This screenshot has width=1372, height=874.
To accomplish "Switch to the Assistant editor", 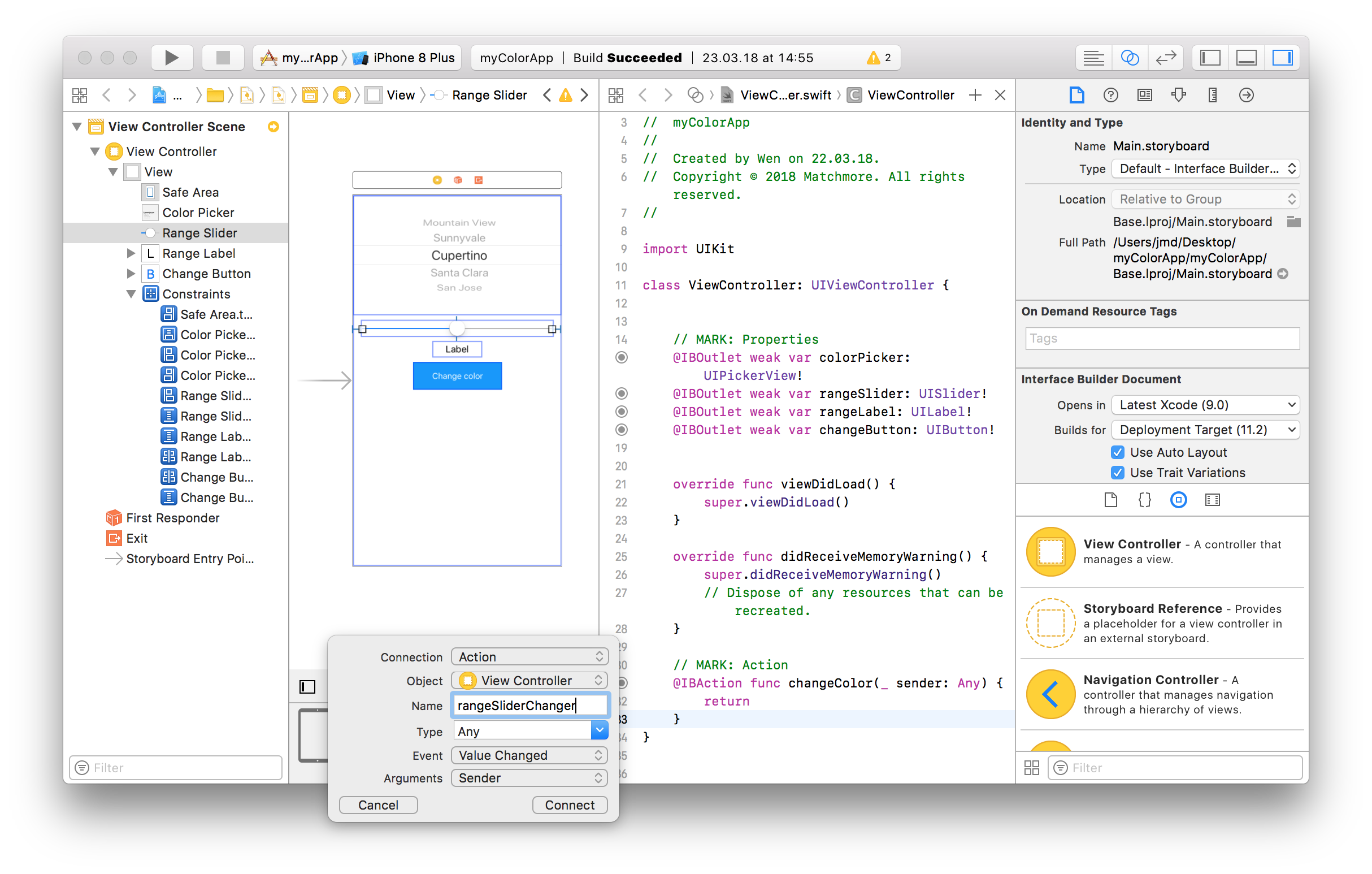I will [x=1129, y=58].
